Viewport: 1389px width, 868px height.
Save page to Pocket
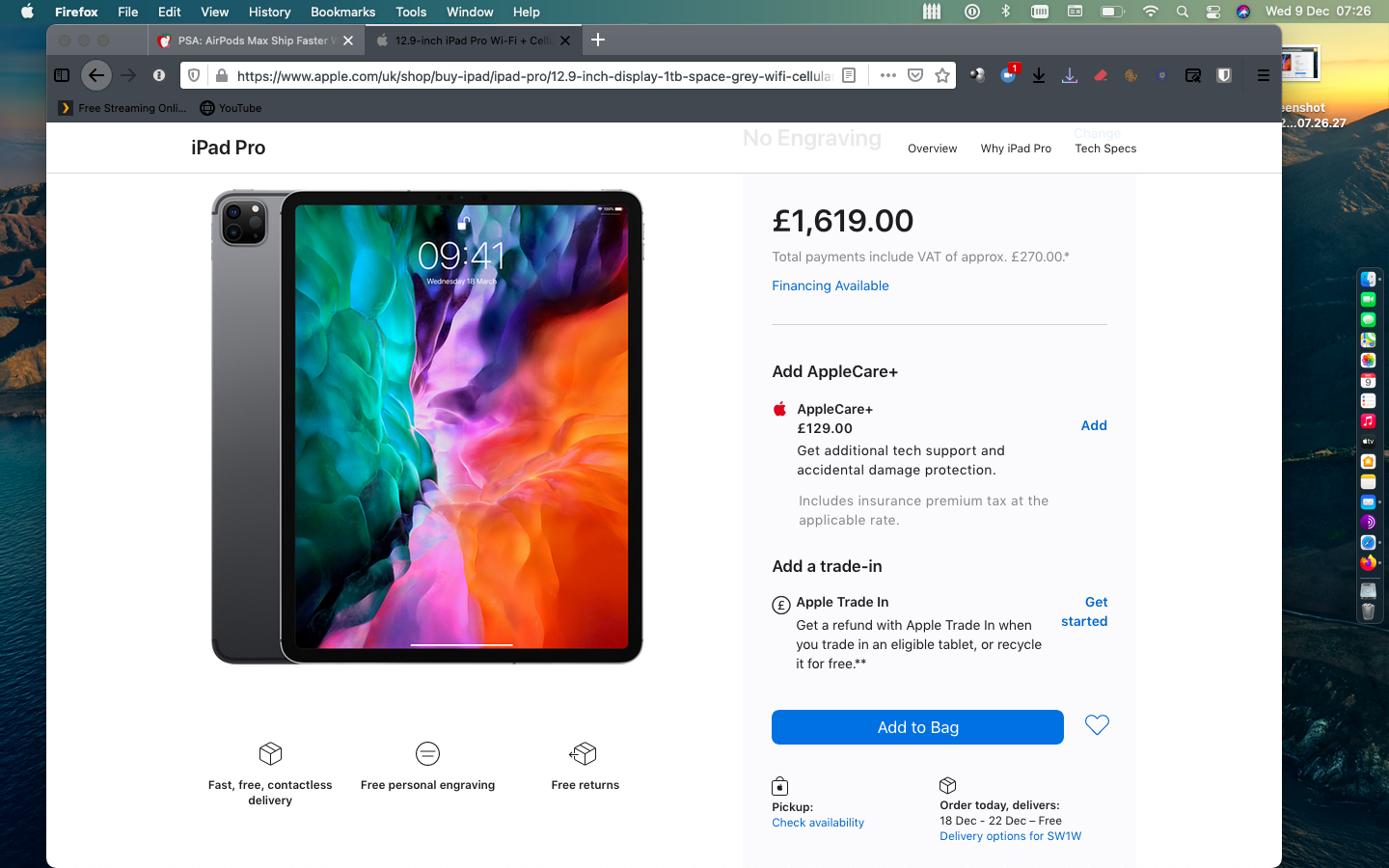[x=915, y=75]
